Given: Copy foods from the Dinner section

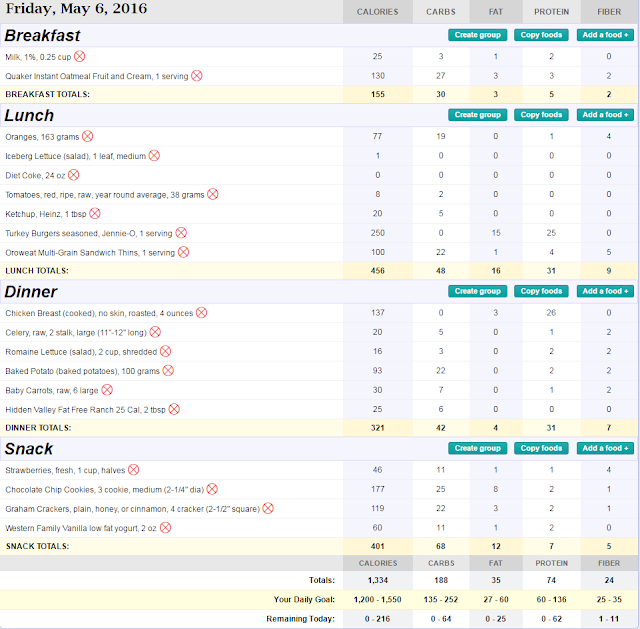Looking at the screenshot, I should click(x=541, y=291).
